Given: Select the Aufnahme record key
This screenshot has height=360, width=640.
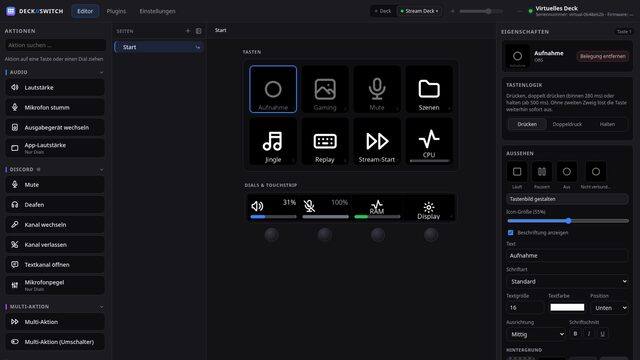Looking at the screenshot, I should click(x=273, y=89).
